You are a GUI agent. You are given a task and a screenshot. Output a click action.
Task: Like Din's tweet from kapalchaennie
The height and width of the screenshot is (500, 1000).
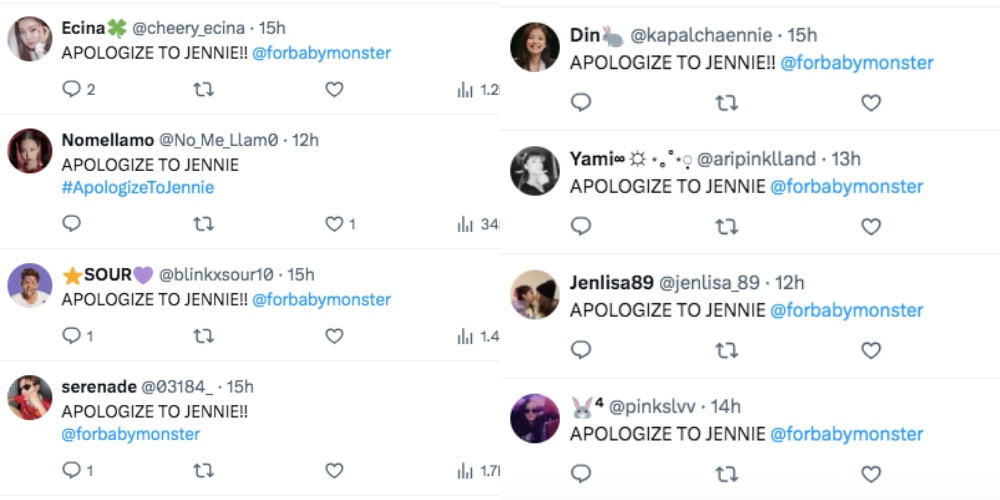click(x=871, y=103)
